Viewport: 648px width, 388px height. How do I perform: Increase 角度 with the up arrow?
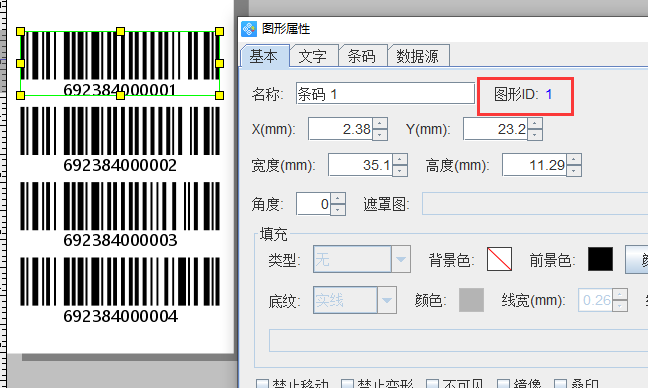(338, 198)
